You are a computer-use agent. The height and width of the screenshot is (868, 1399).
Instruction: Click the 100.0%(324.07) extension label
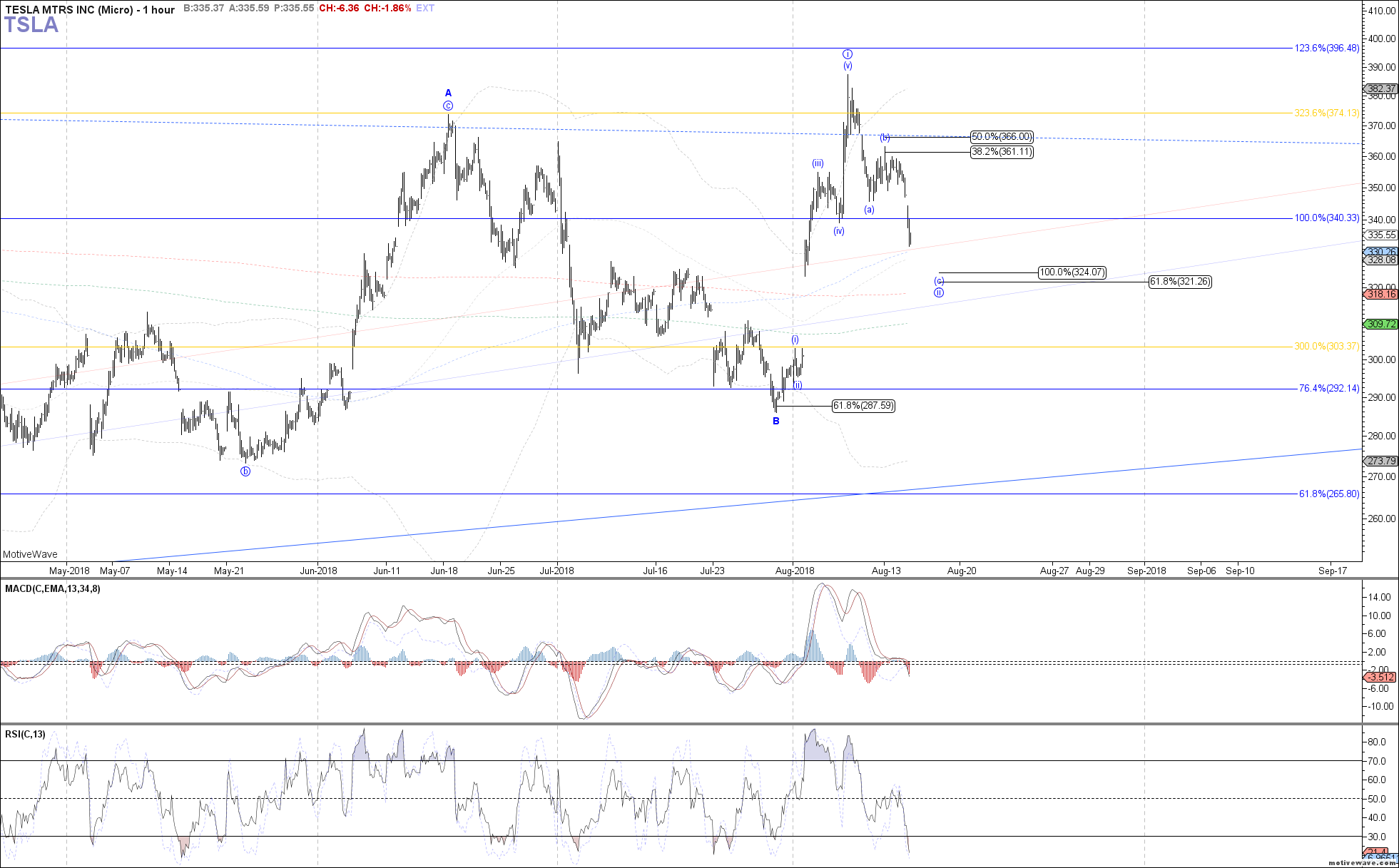click(x=1072, y=272)
